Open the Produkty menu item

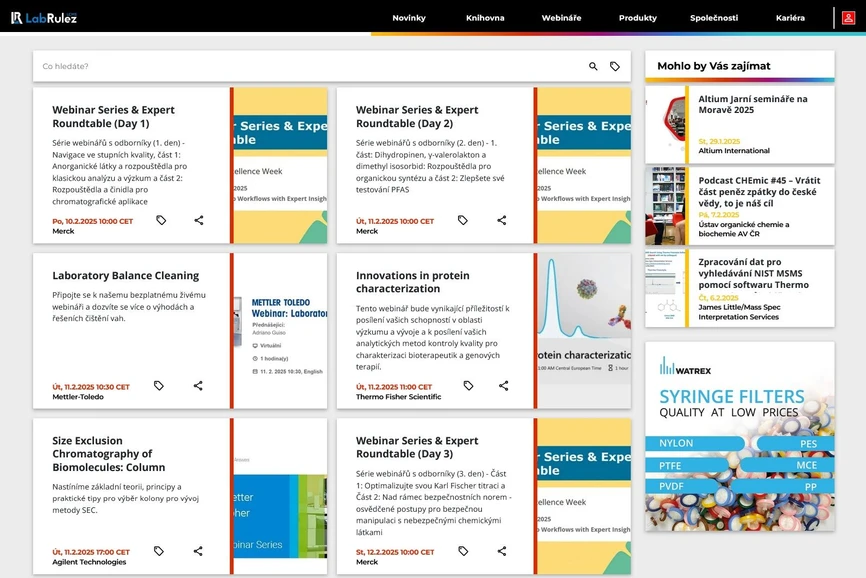[x=637, y=18]
